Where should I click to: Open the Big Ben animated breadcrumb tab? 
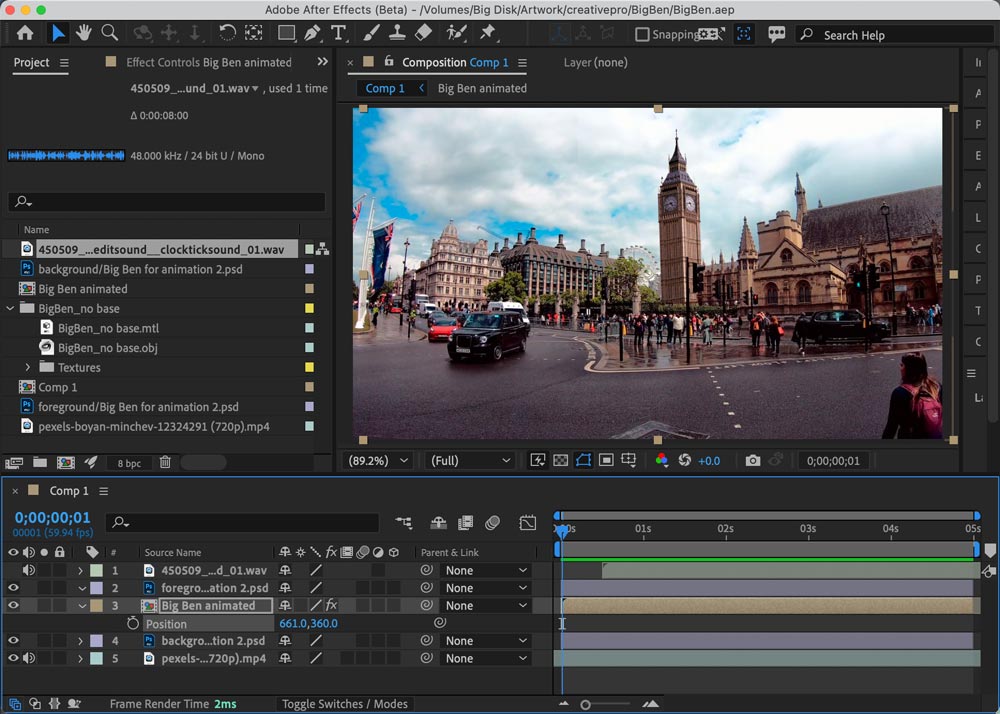coord(482,88)
